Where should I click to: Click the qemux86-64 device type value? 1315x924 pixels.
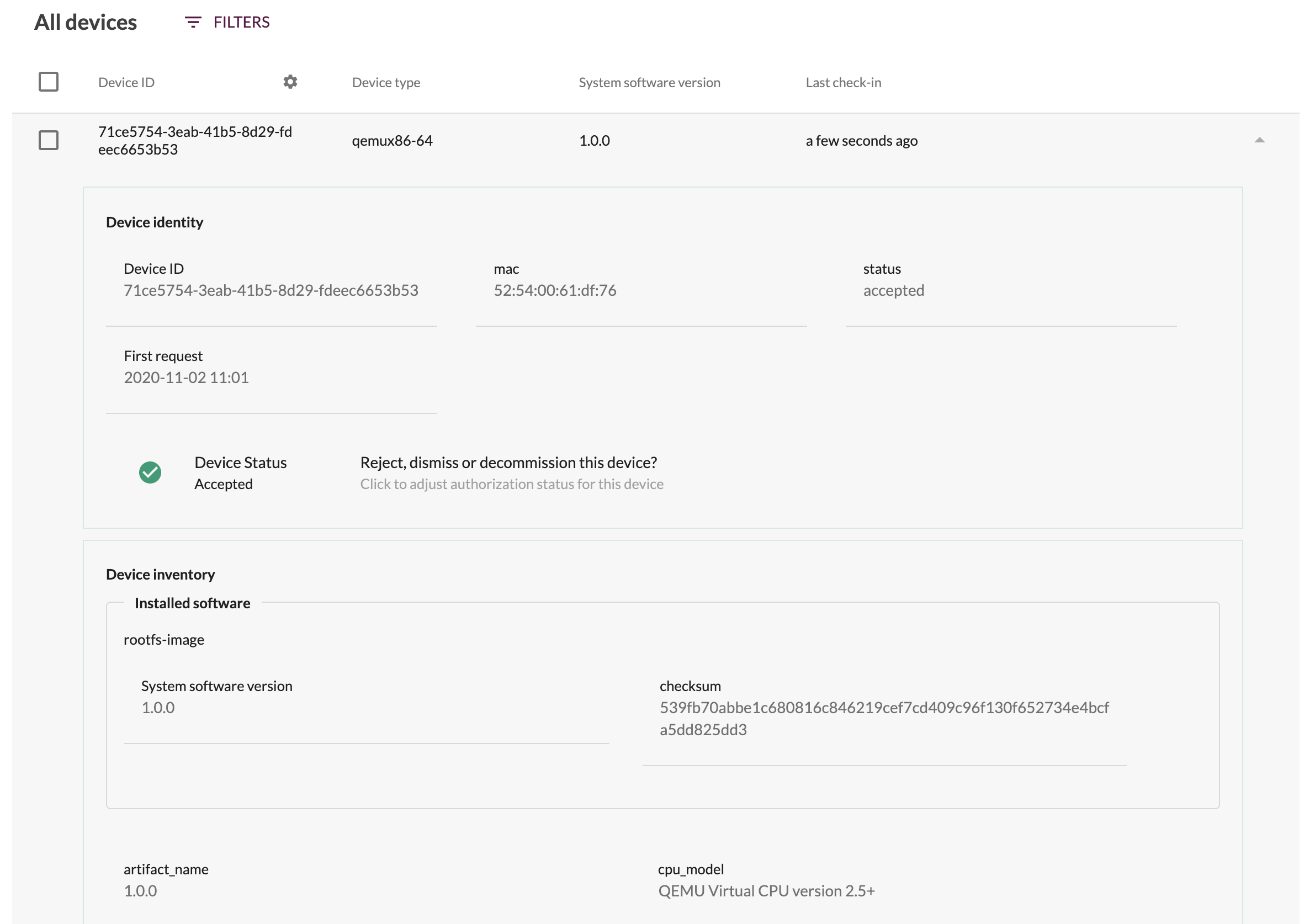pyautogui.click(x=393, y=140)
